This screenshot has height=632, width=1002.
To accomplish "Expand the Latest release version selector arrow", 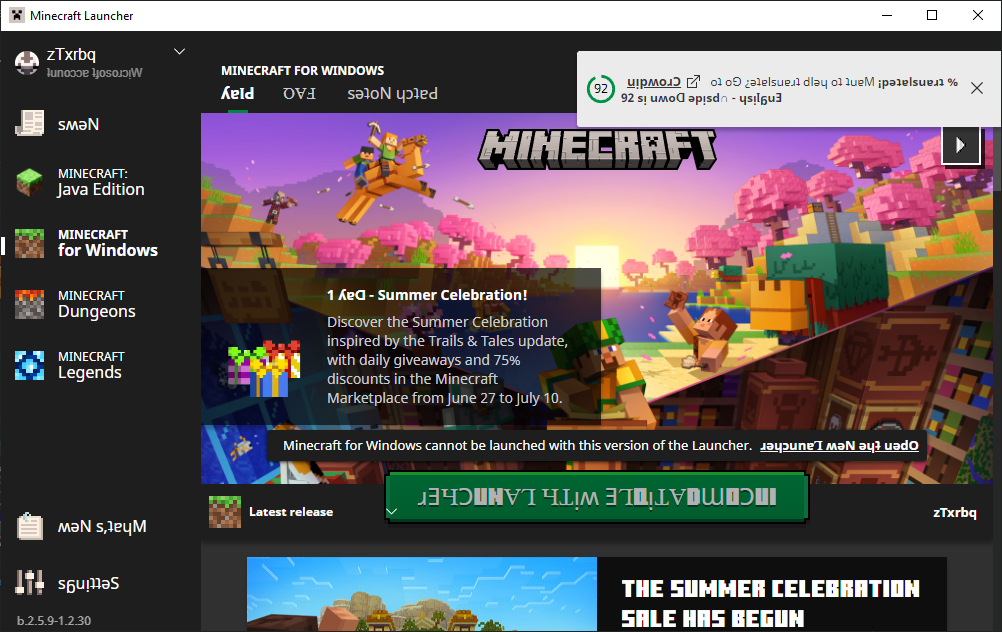I will pyautogui.click(x=392, y=511).
